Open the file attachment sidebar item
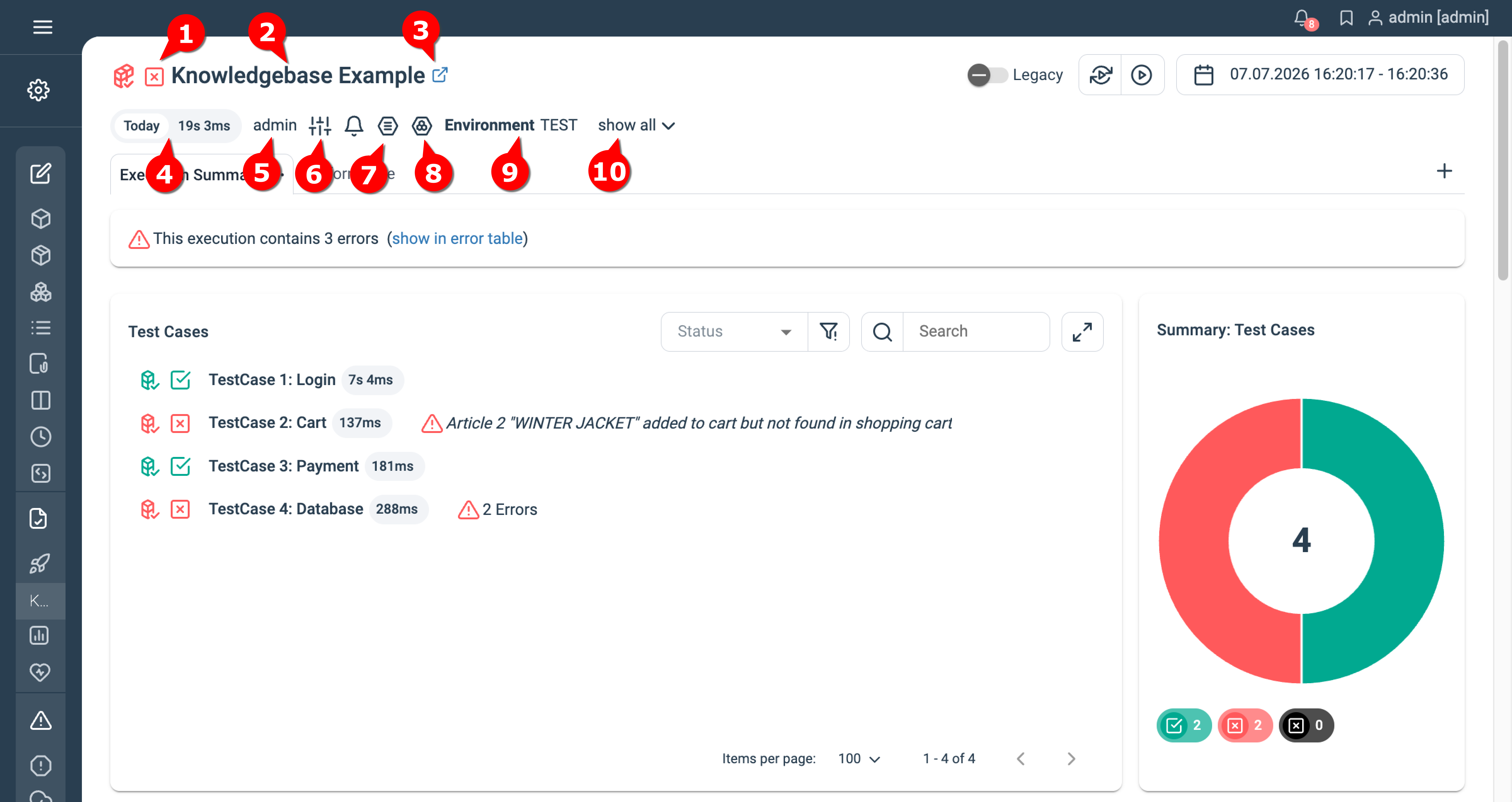 39,363
